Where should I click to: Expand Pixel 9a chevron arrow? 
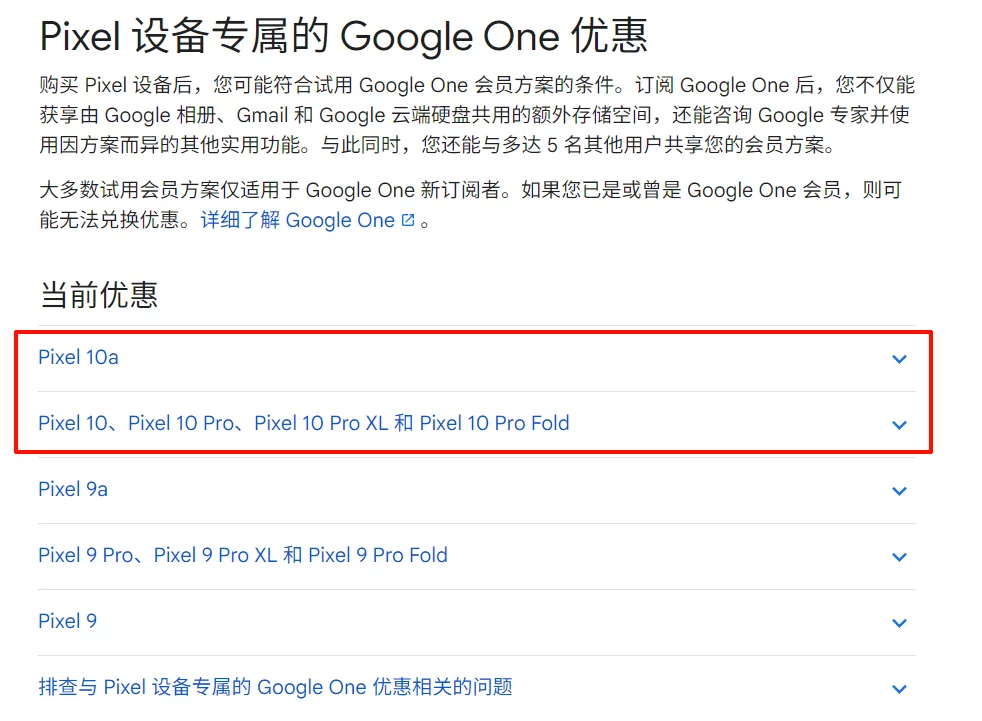pos(899,491)
